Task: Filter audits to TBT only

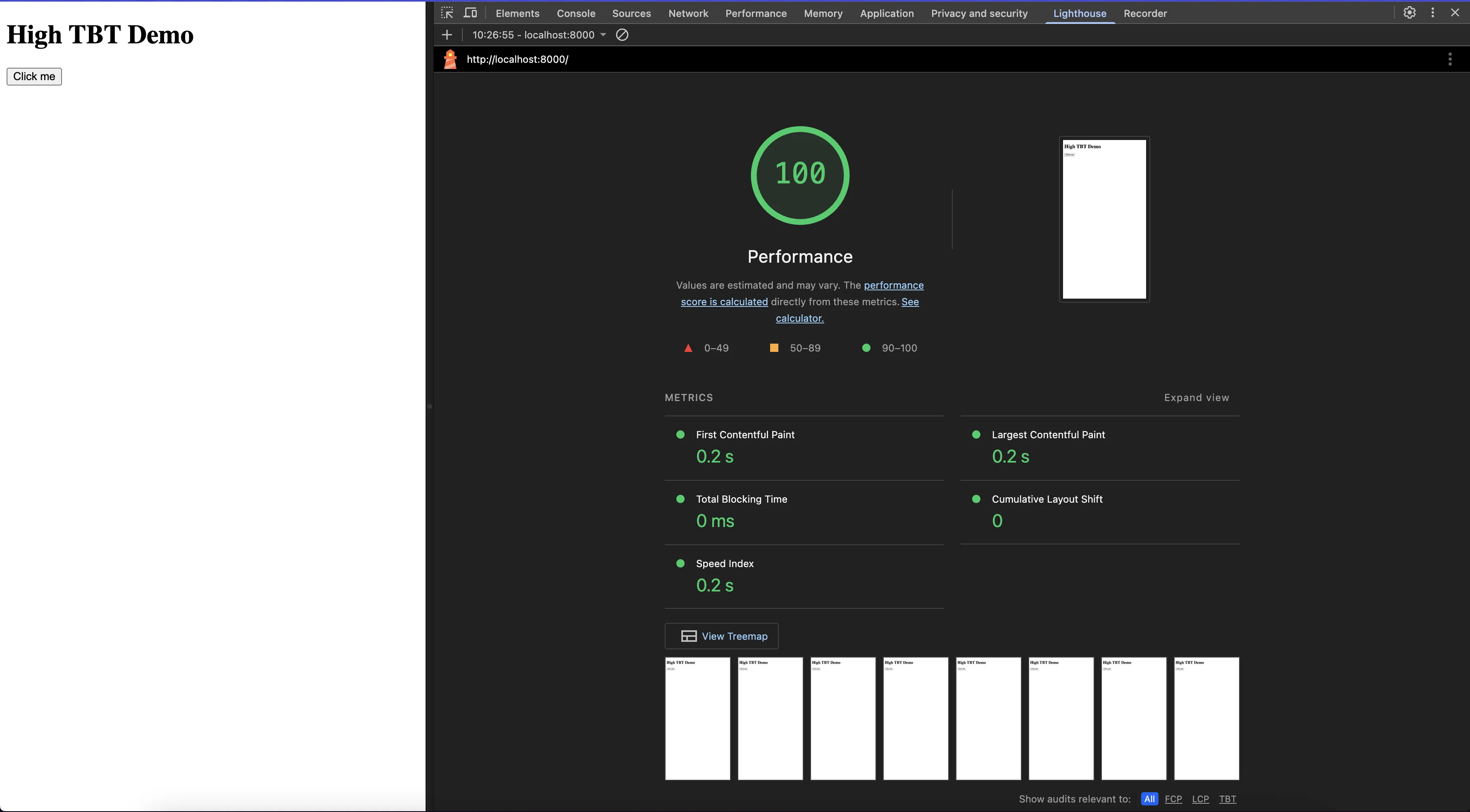Action: click(1228, 799)
